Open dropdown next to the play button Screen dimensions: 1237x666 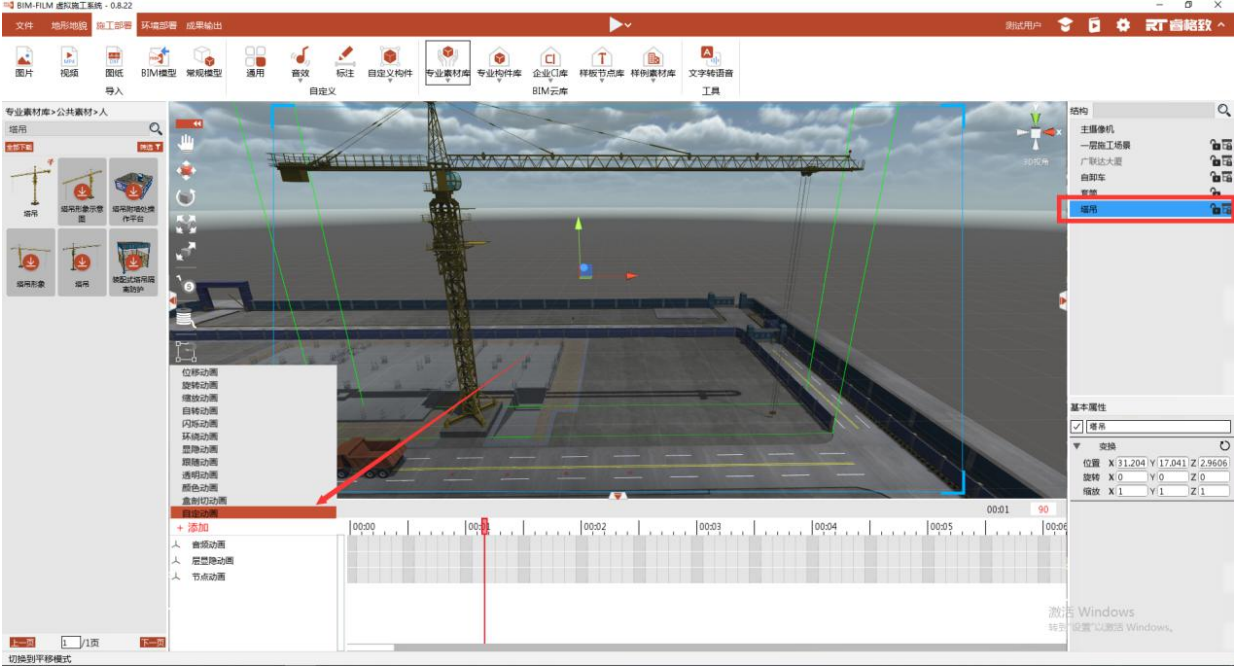(628, 25)
